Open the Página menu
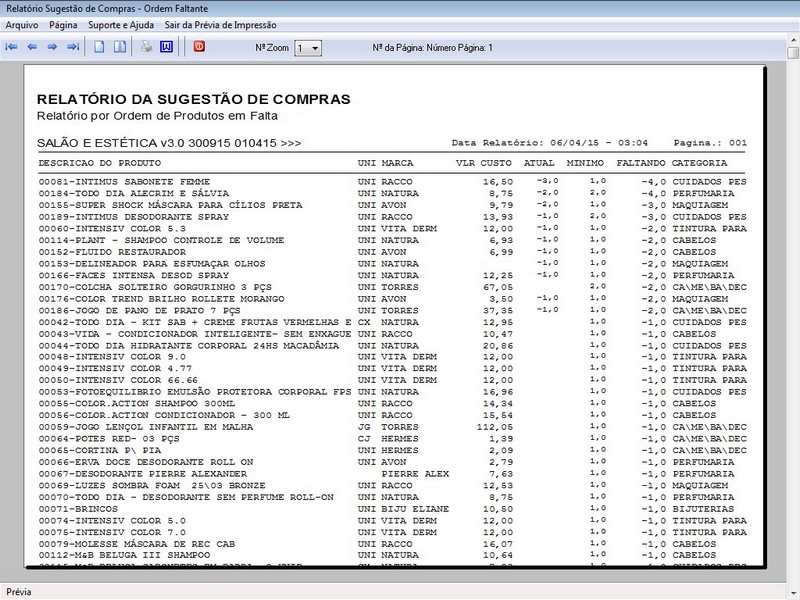800x600 pixels. click(x=63, y=24)
